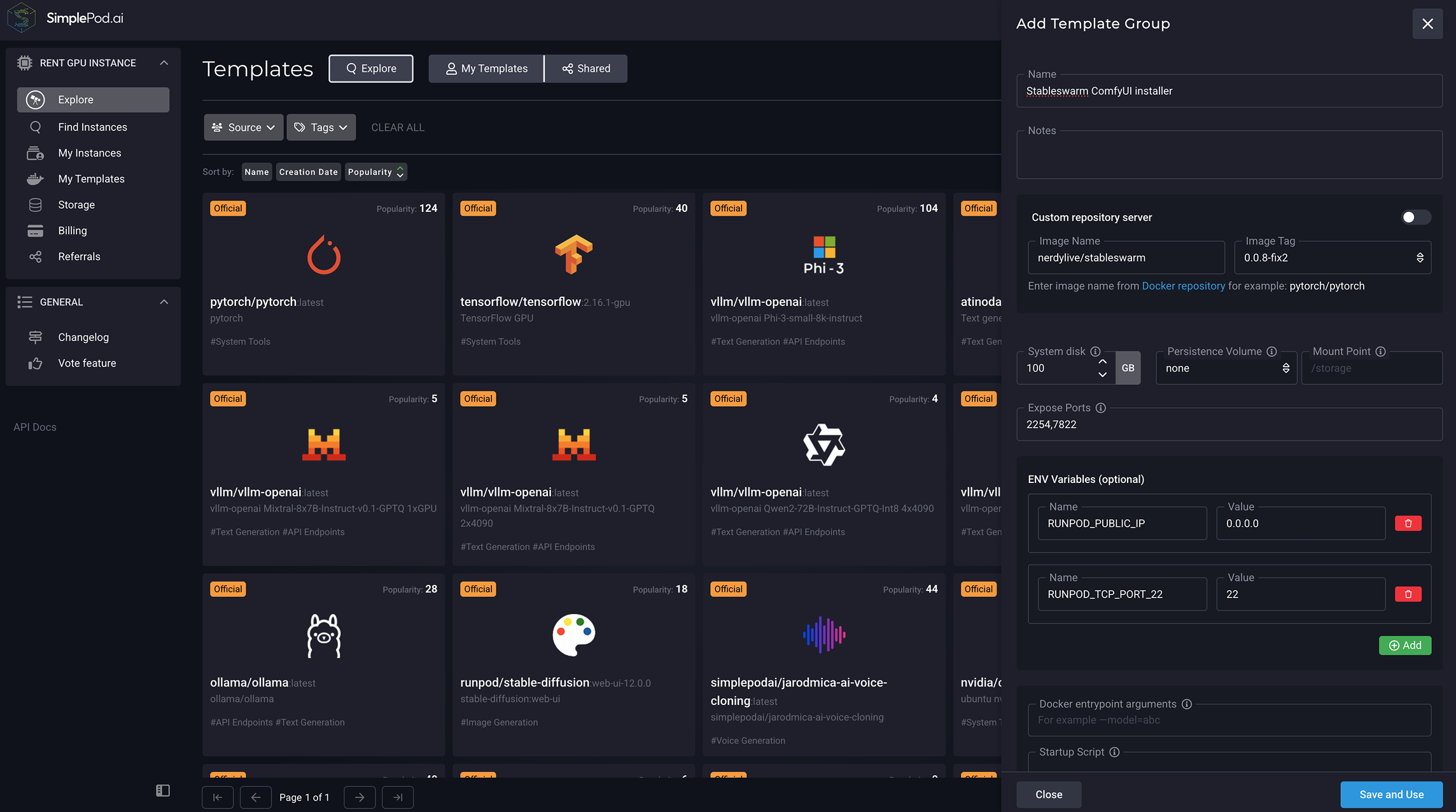Image resolution: width=1456 pixels, height=812 pixels.
Task: Open the Docker repository link
Action: point(1183,286)
